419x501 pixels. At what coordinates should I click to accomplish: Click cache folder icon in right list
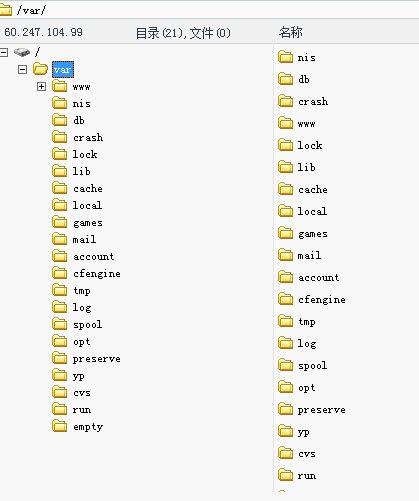[x=286, y=189]
